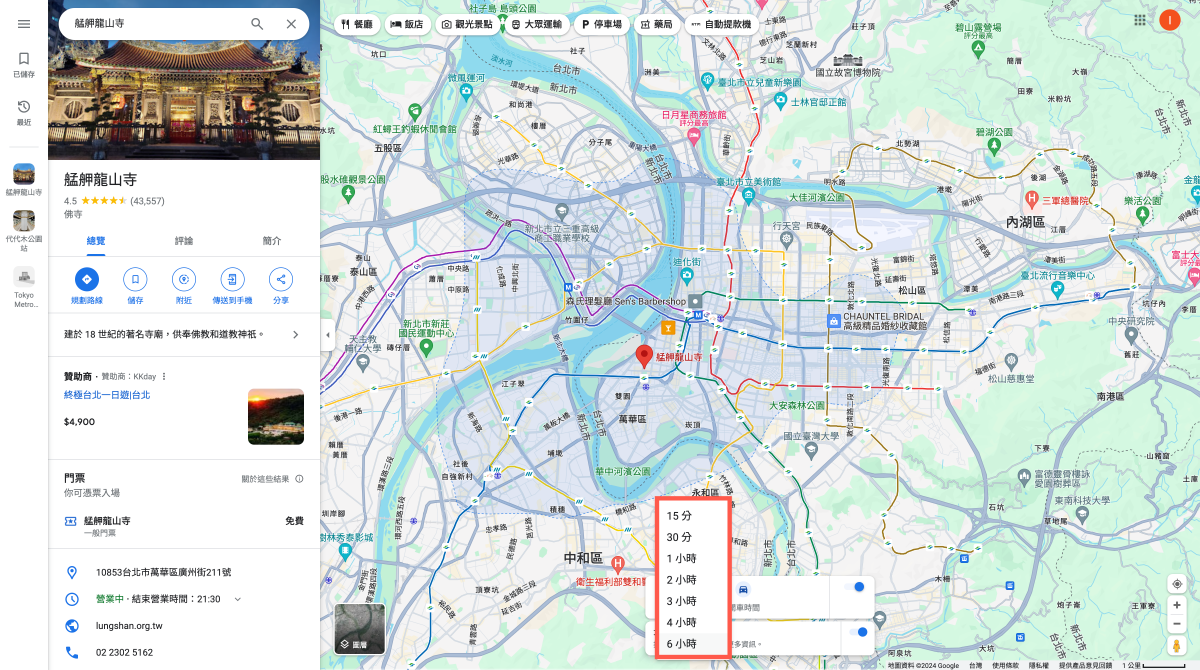Open the 已儲存 saved places list
Screen dimensions: 1200x670
24,65
